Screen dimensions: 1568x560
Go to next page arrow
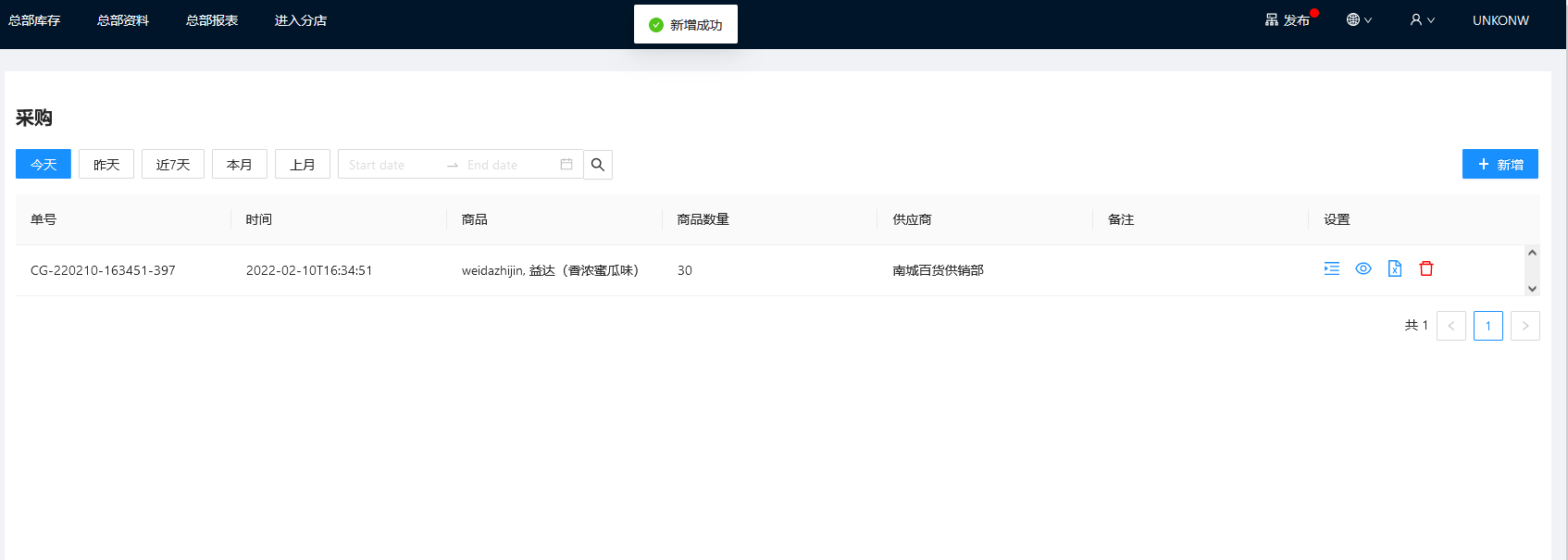tap(1525, 326)
